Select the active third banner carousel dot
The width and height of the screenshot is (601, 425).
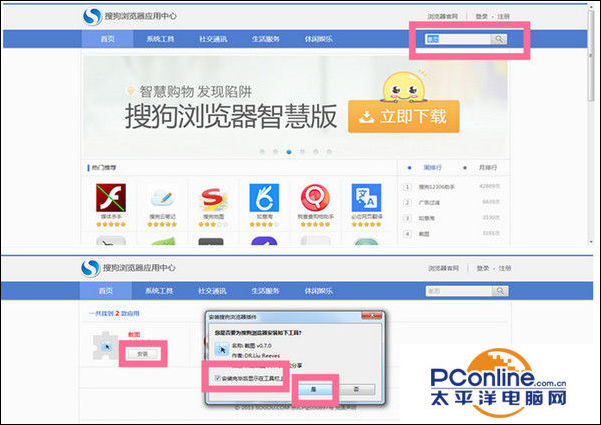coord(289,152)
